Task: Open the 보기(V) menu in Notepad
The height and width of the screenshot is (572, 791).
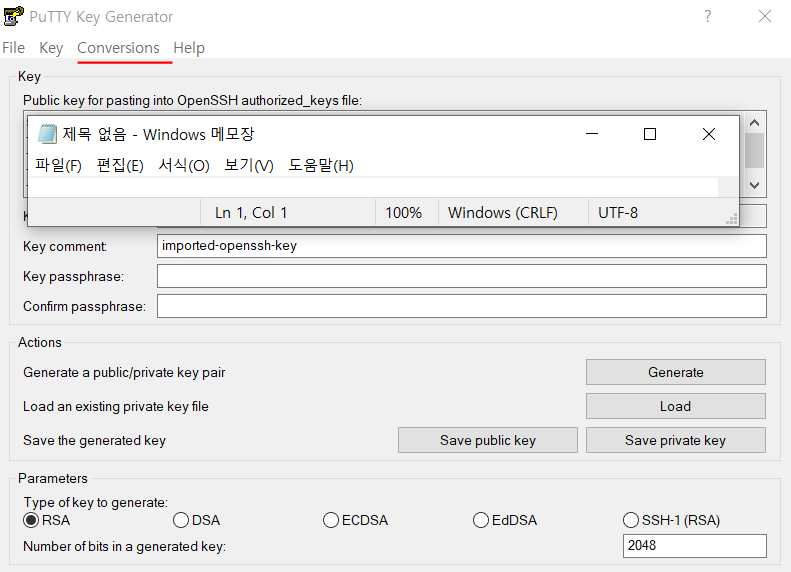Action: tap(249, 165)
